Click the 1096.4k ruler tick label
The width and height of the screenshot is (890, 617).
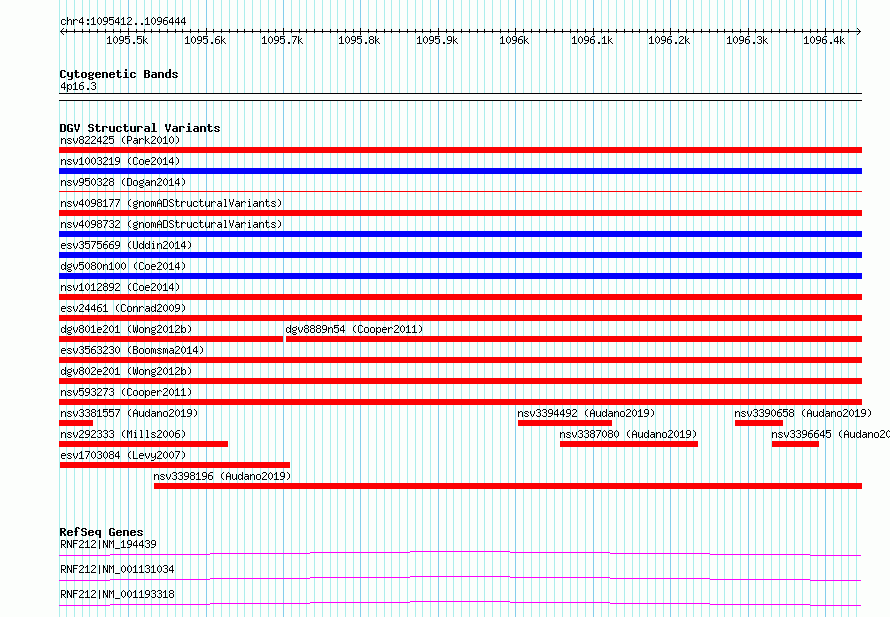[x=824, y=40]
